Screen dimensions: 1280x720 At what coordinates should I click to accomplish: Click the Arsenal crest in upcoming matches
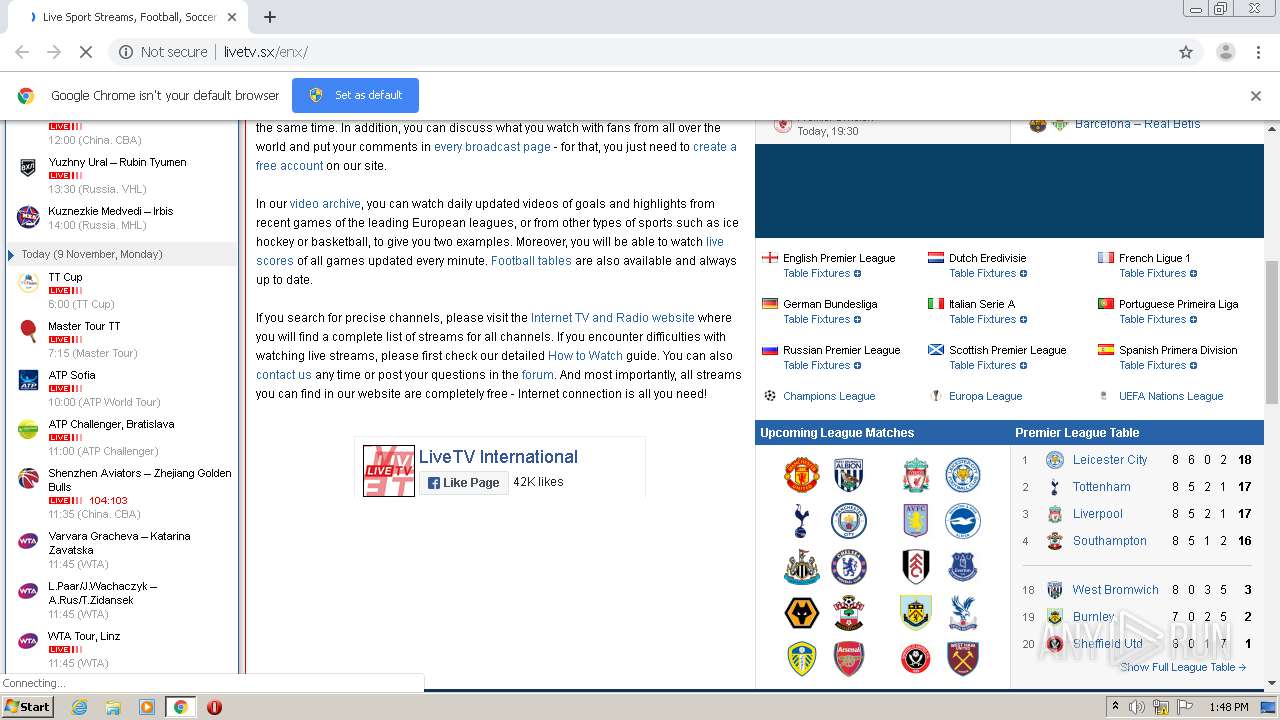849,659
